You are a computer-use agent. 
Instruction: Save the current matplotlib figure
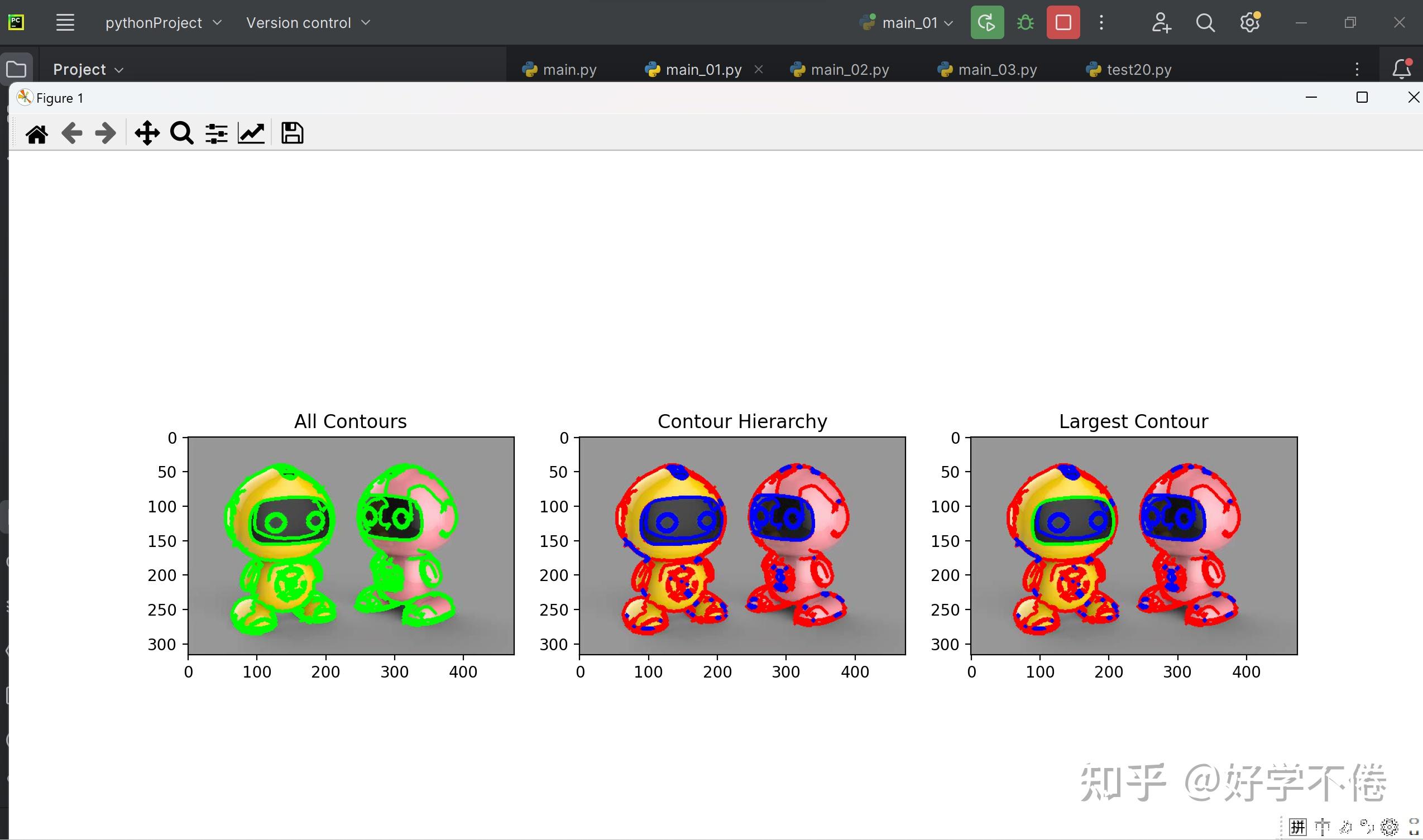292,132
